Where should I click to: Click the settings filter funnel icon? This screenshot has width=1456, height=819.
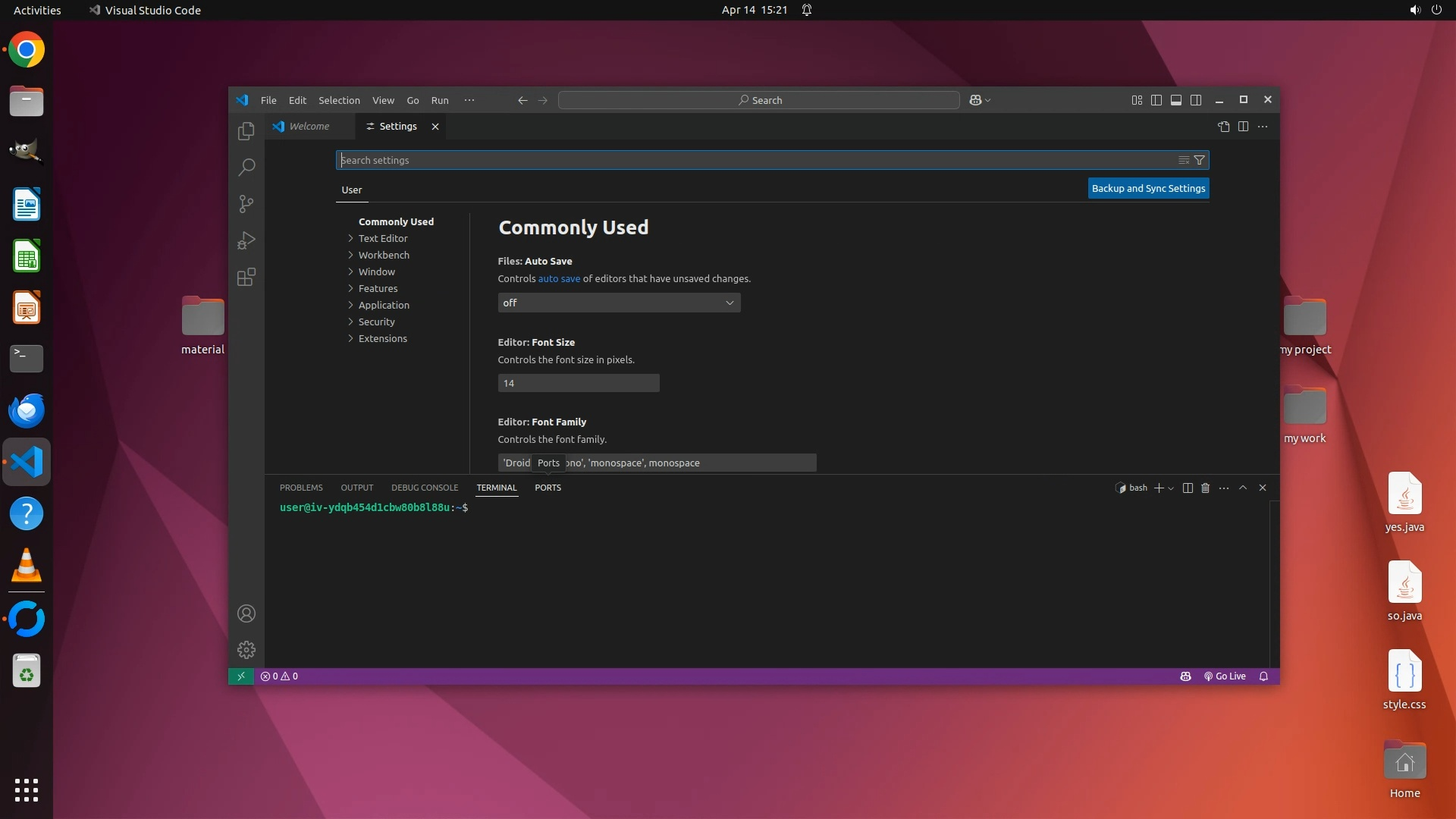1199,160
